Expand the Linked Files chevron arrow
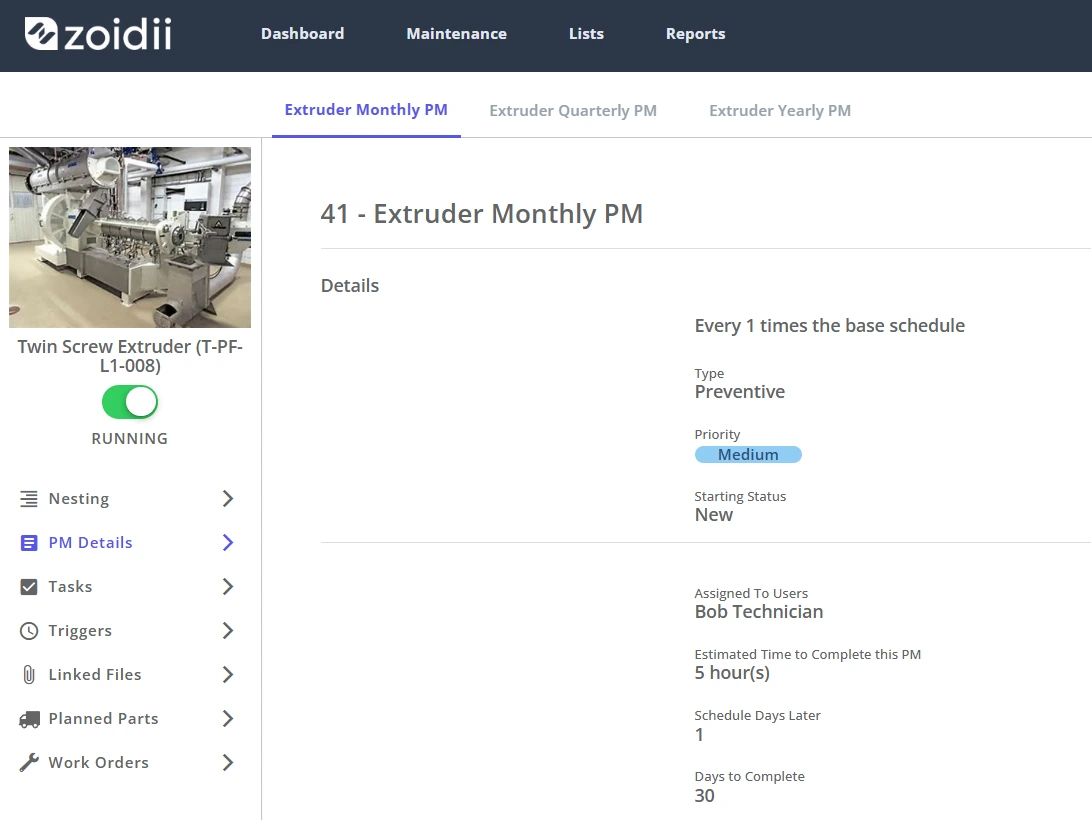 (228, 674)
